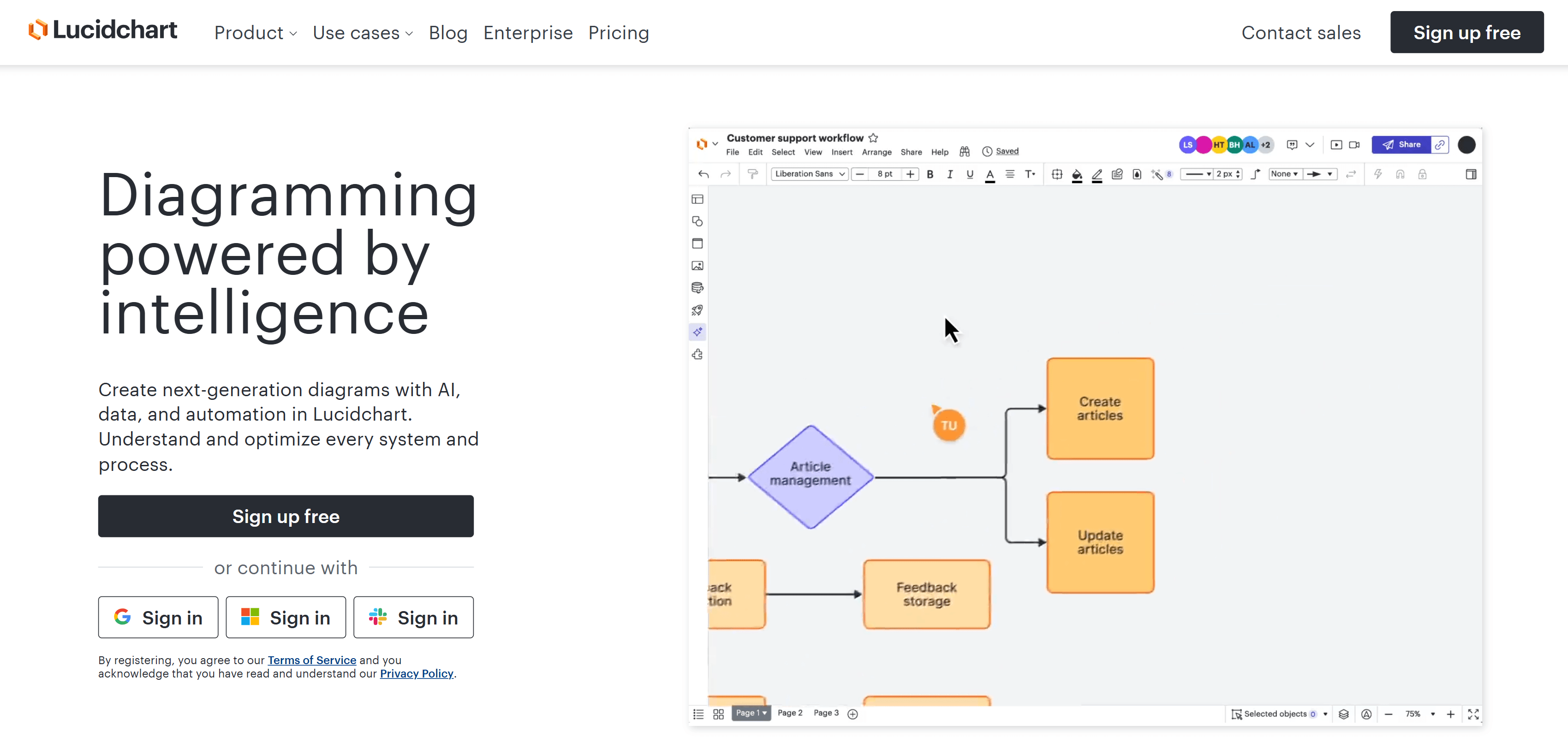This screenshot has width=1568, height=737.
Task: Click the Contact sales link
Action: coord(1301,33)
